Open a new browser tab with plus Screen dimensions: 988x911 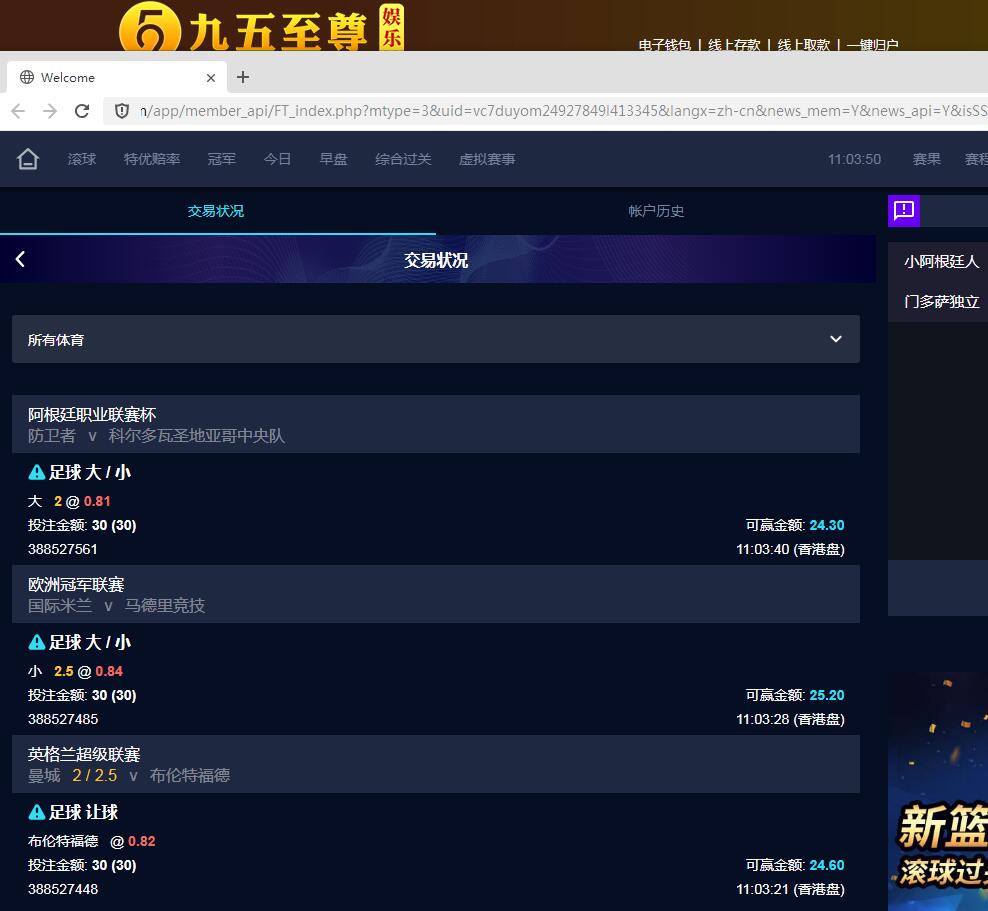point(243,77)
